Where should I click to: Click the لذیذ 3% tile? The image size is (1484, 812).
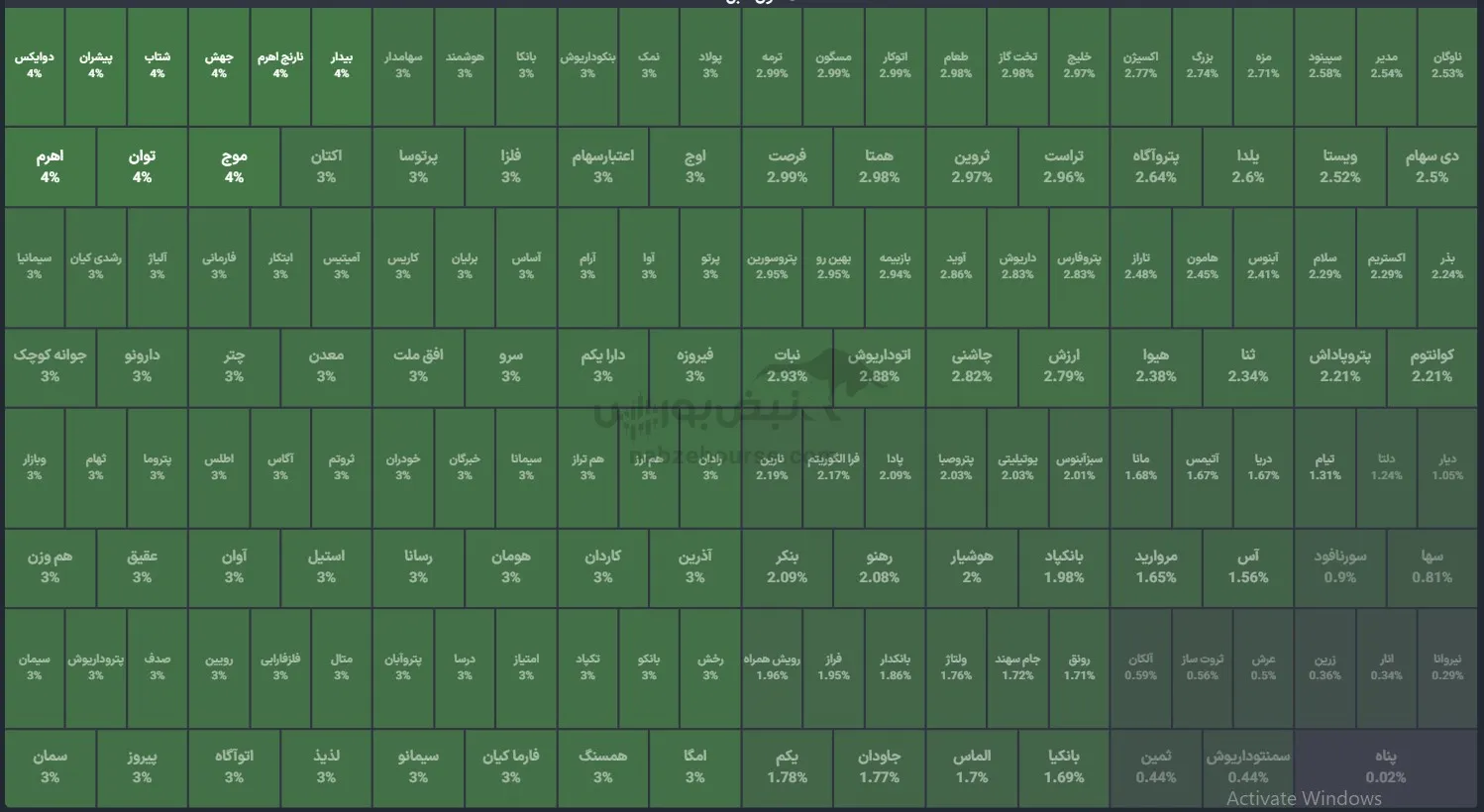pos(326,767)
